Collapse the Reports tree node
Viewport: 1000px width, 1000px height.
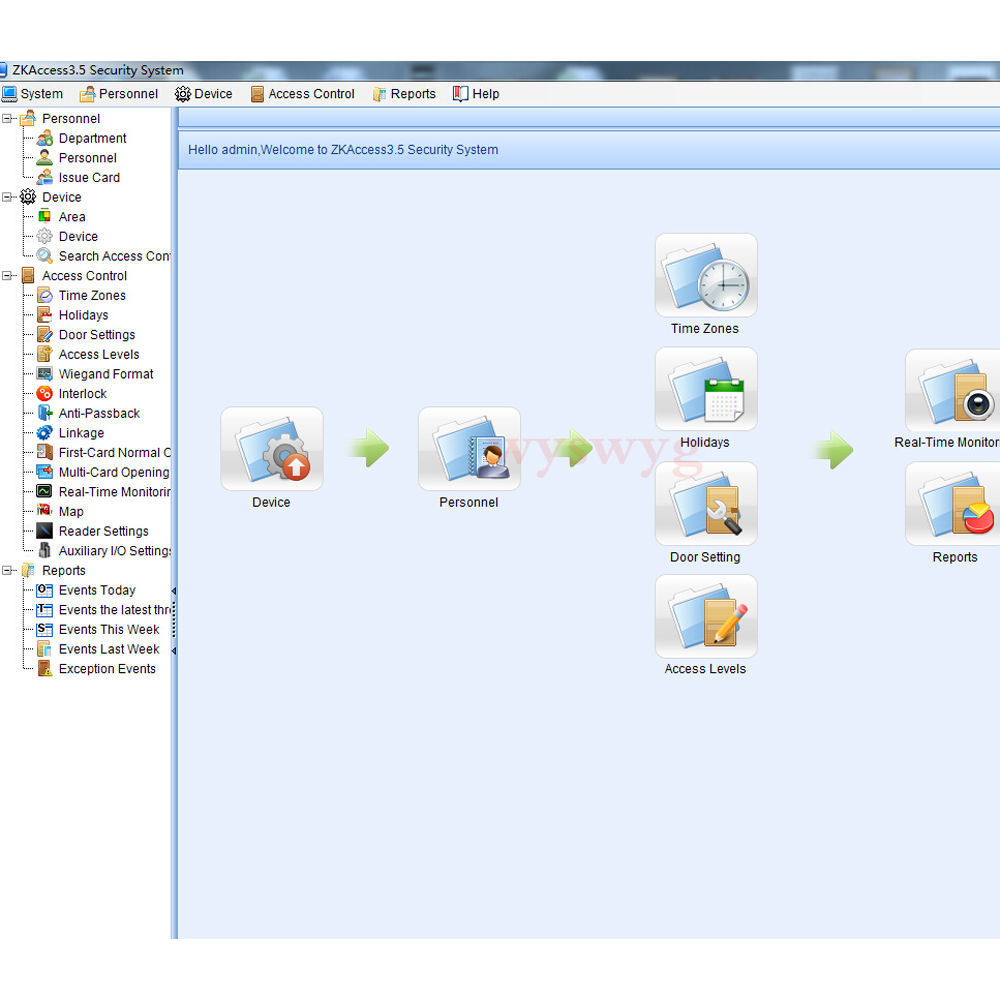[8, 571]
